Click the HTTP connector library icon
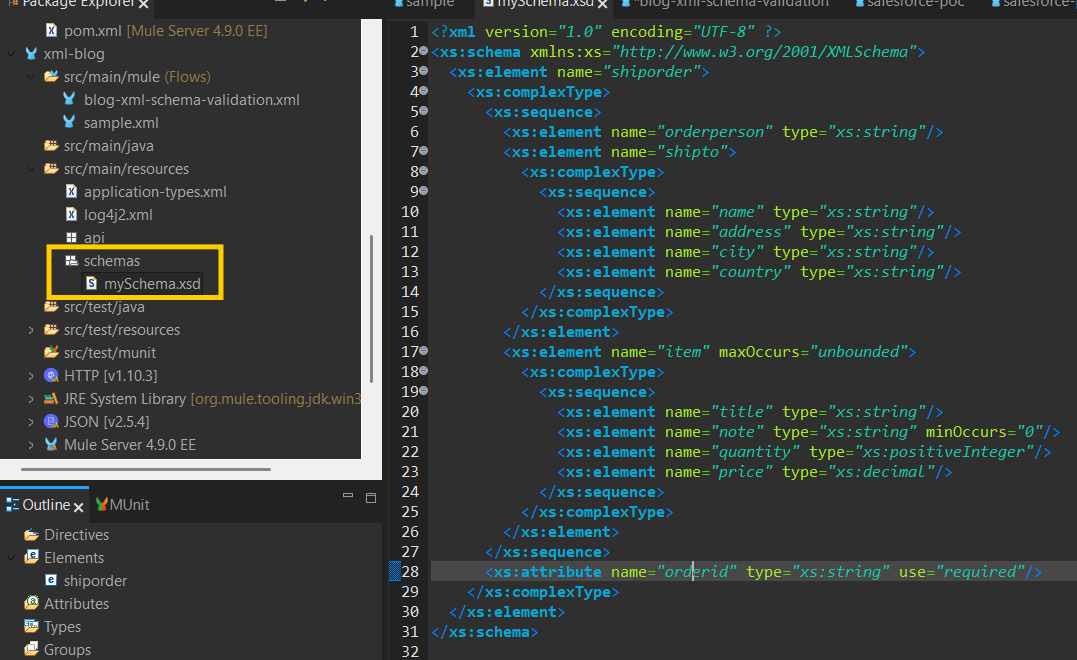Viewport: 1077px width, 660px height. pyautogui.click(x=51, y=376)
